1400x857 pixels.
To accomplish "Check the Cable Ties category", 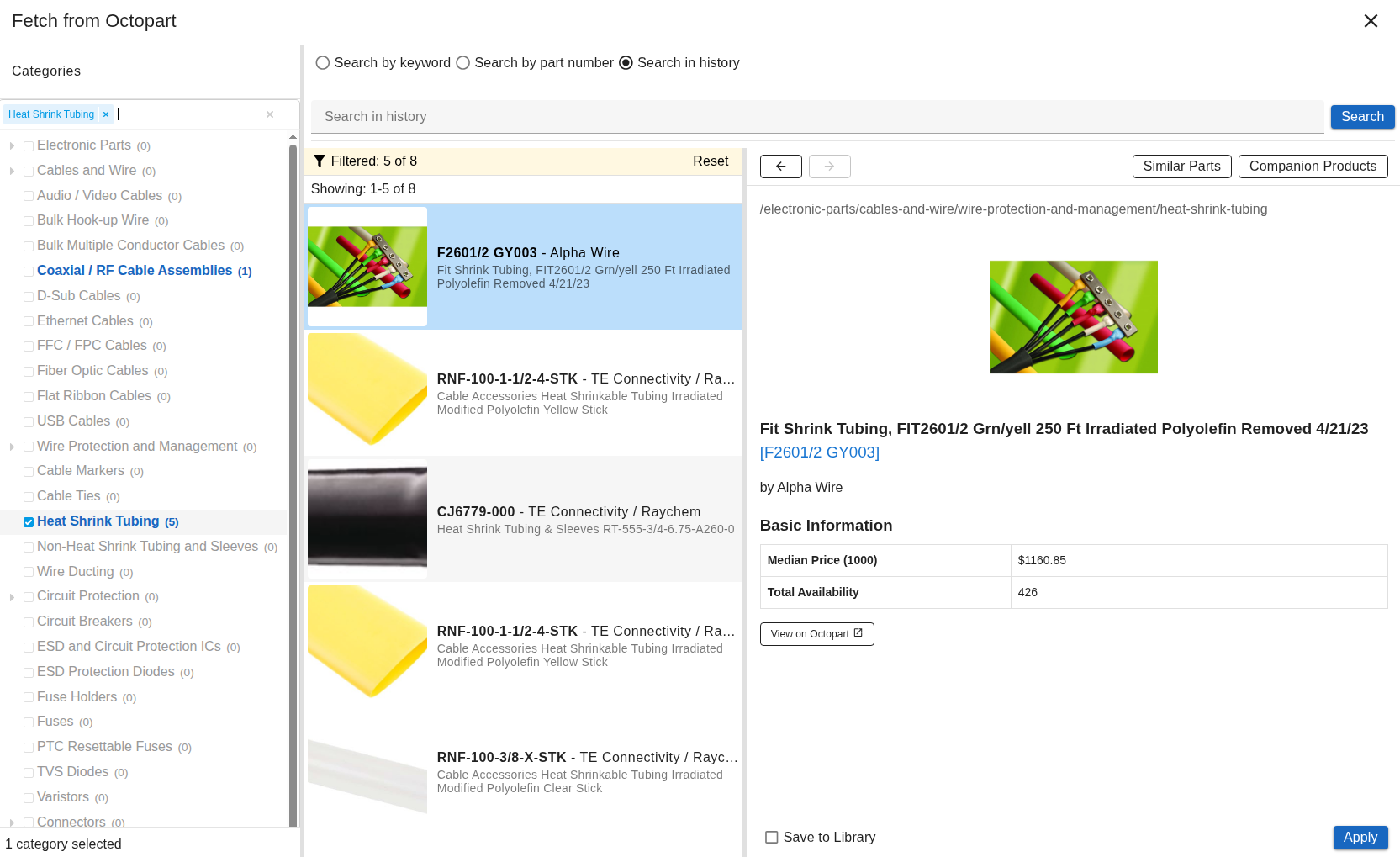I will pyautogui.click(x=29, y=497).
